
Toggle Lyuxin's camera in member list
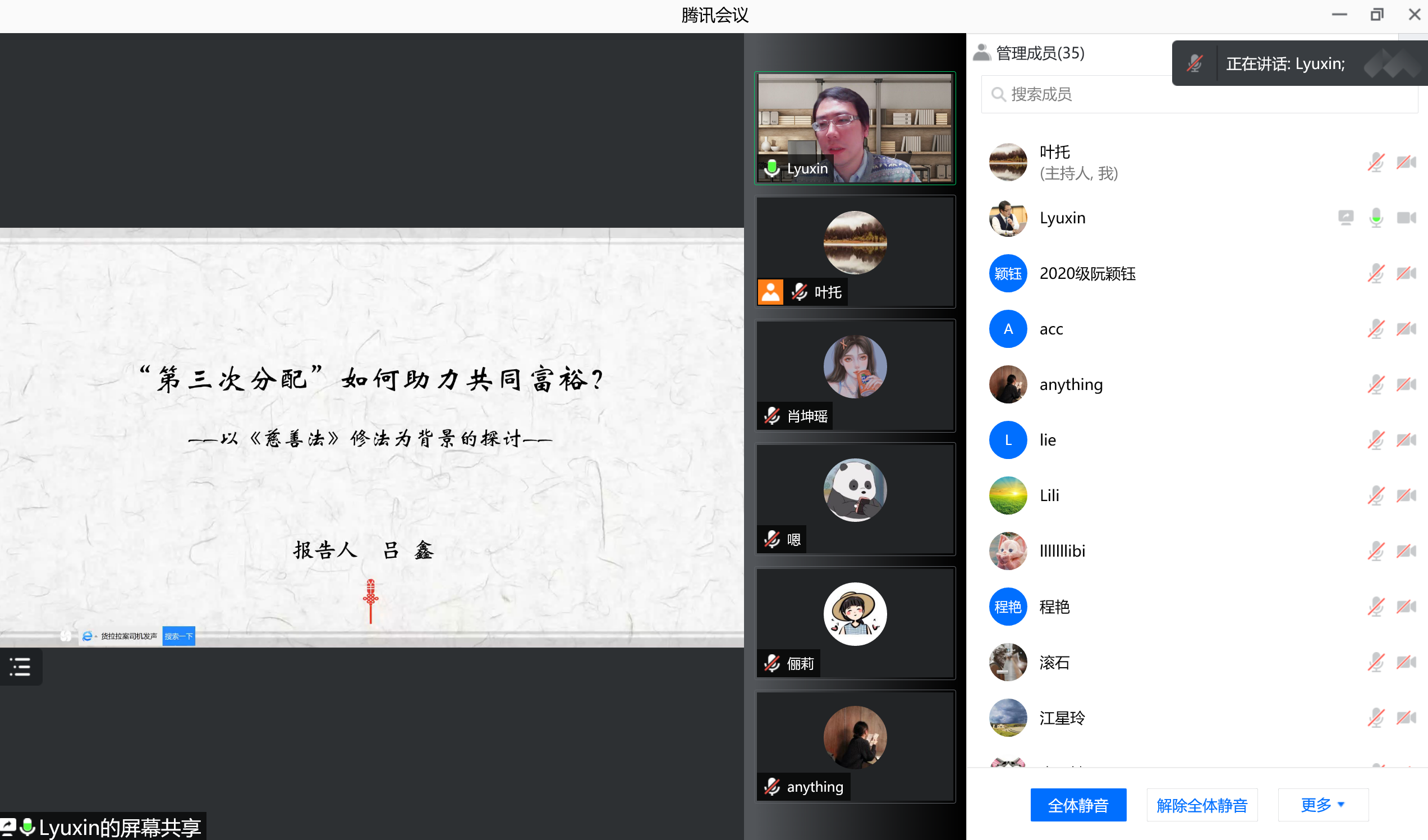click(x=1406, y=218)
